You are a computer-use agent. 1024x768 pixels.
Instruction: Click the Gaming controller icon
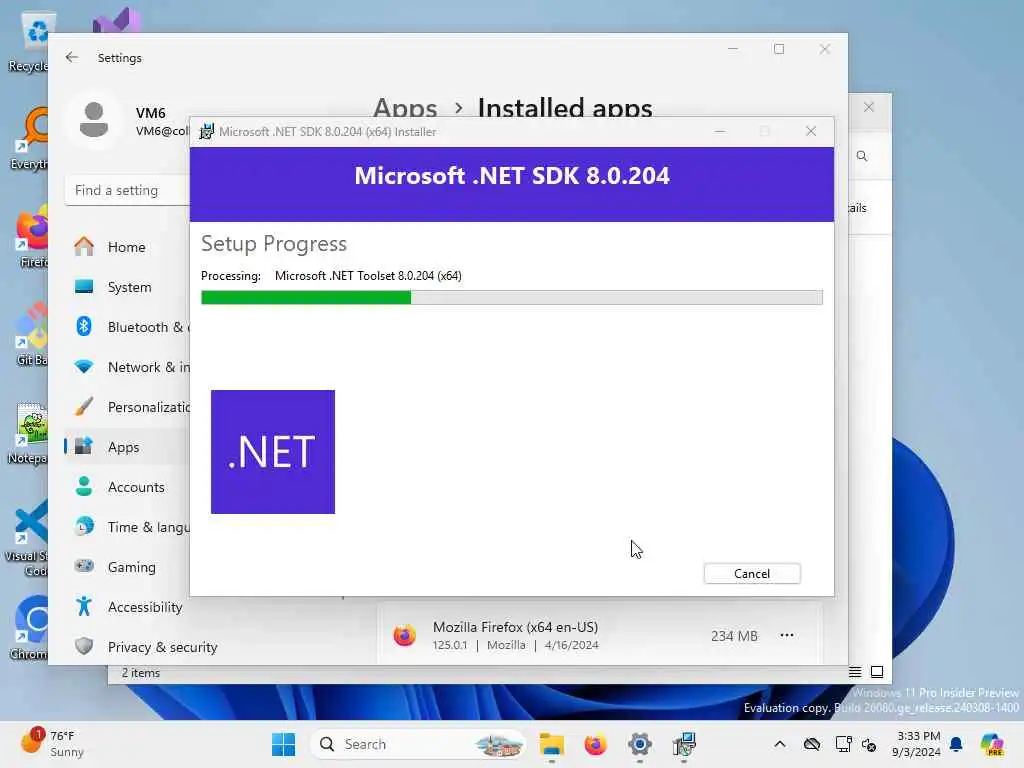84,566
